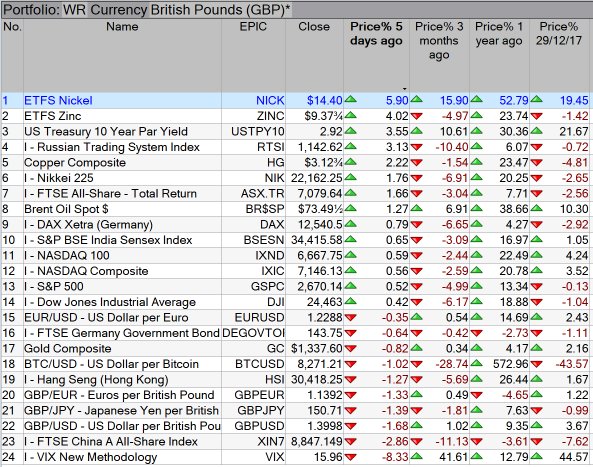
Task: Click the red arrow beside EURUSD -0.35
Action: click(351, 317)
